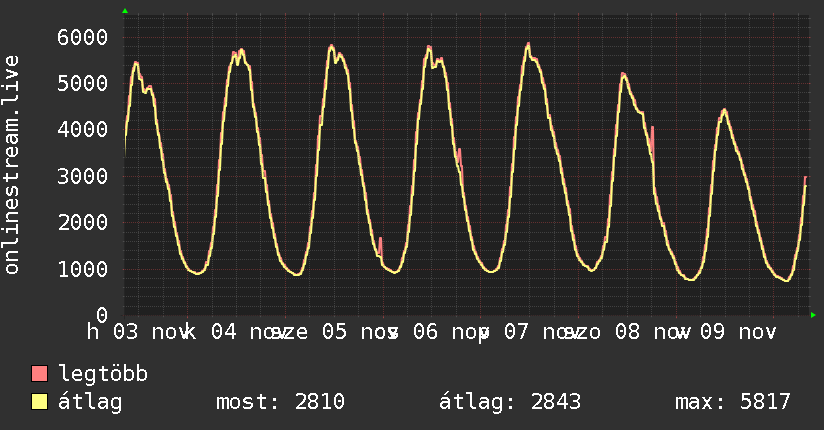824x430 pixels.
Task: Click the max: 5817 statistic
Action: (x=733, y=402)
